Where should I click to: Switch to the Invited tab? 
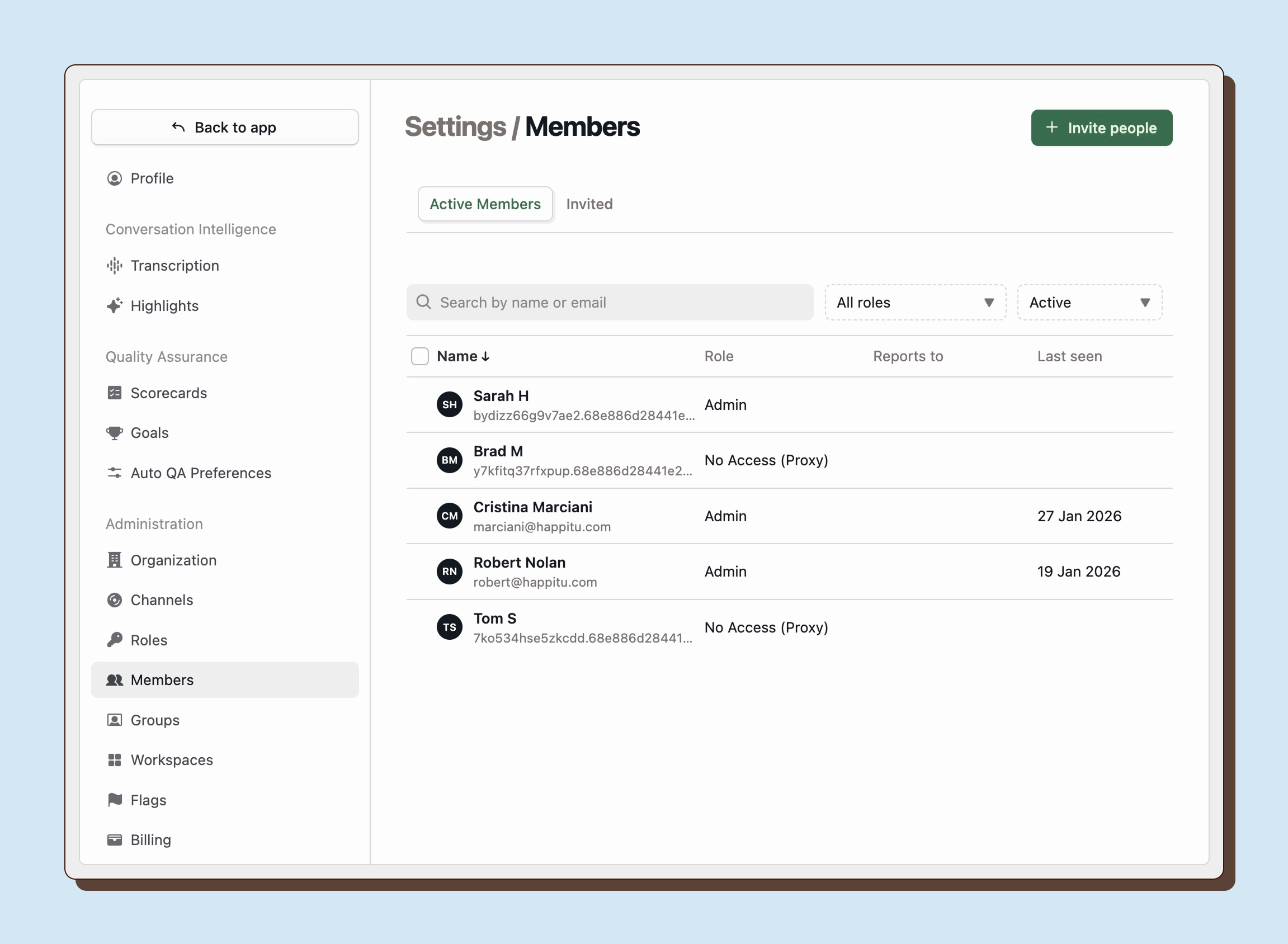pos(589,204)
